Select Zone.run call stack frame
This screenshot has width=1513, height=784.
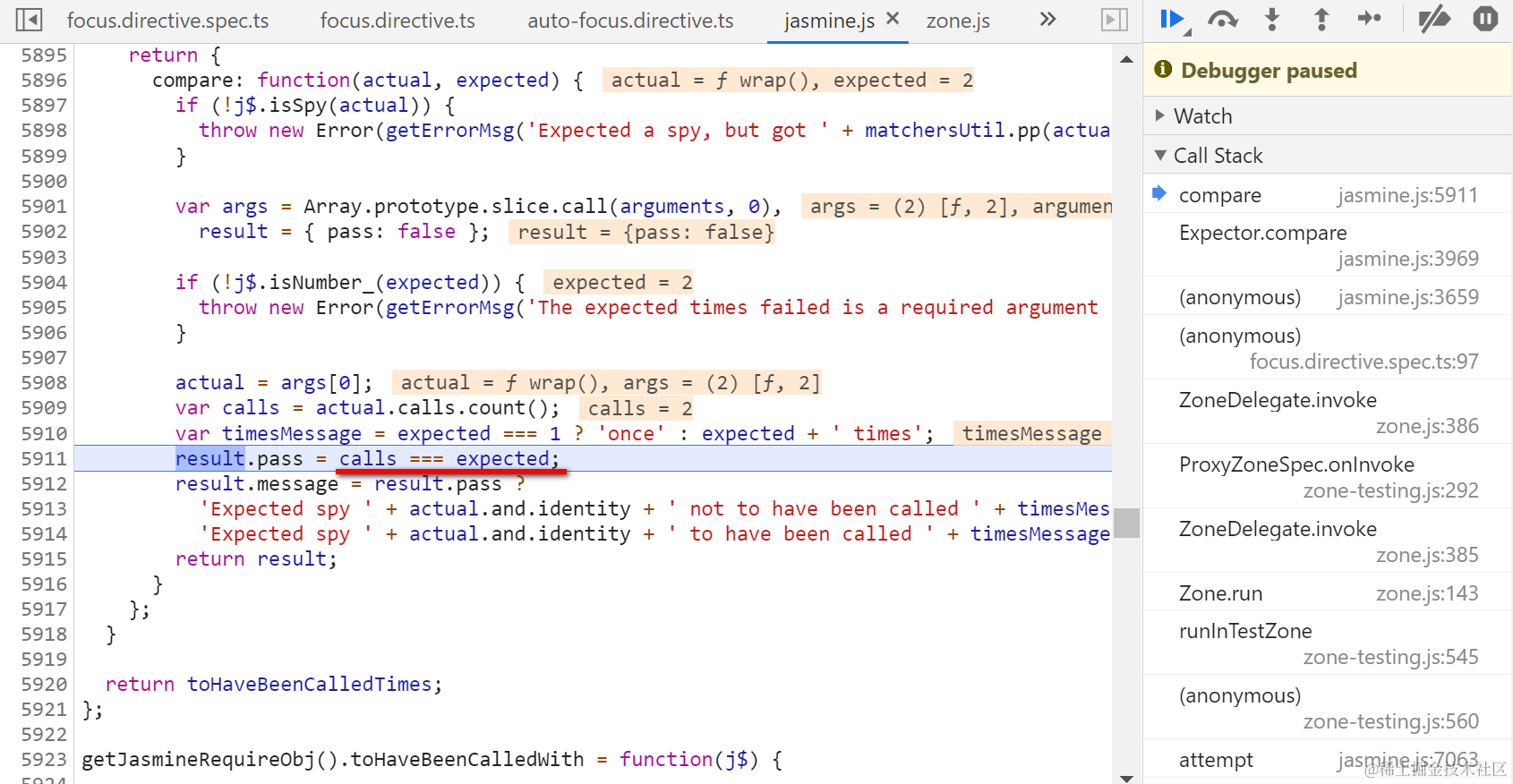pyautogui.click(x=1328, y=593)
